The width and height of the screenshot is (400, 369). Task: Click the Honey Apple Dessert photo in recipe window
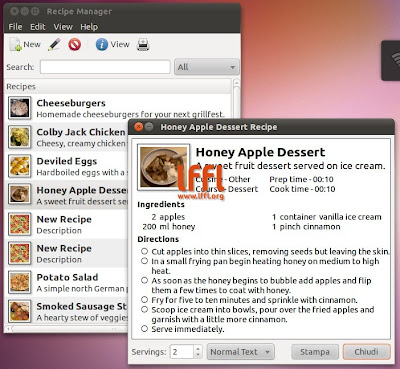164,168
